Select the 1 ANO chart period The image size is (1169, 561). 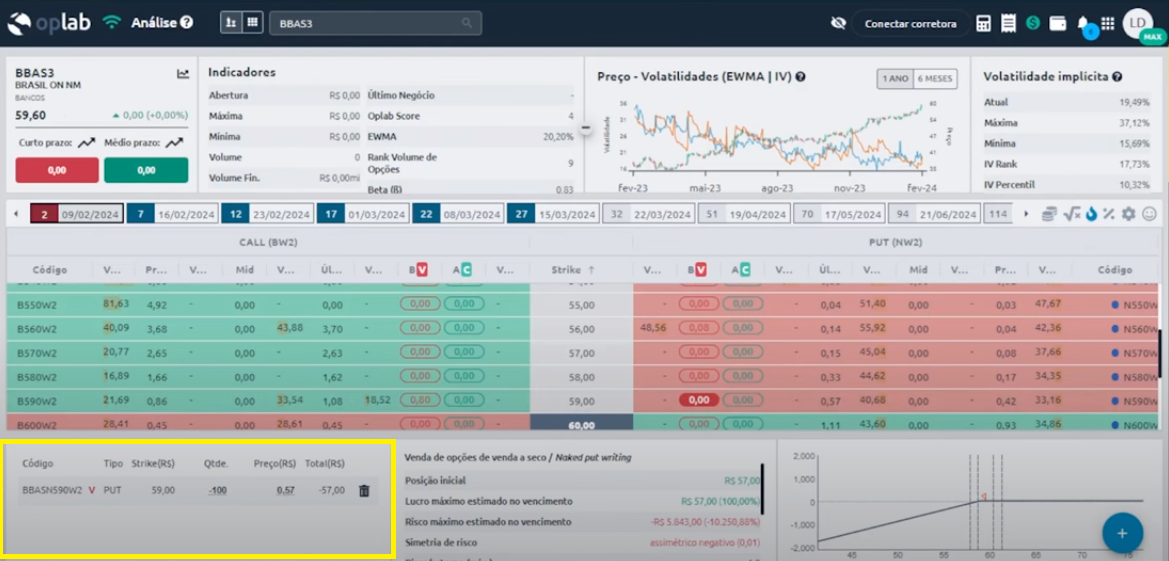click(894, 79)
